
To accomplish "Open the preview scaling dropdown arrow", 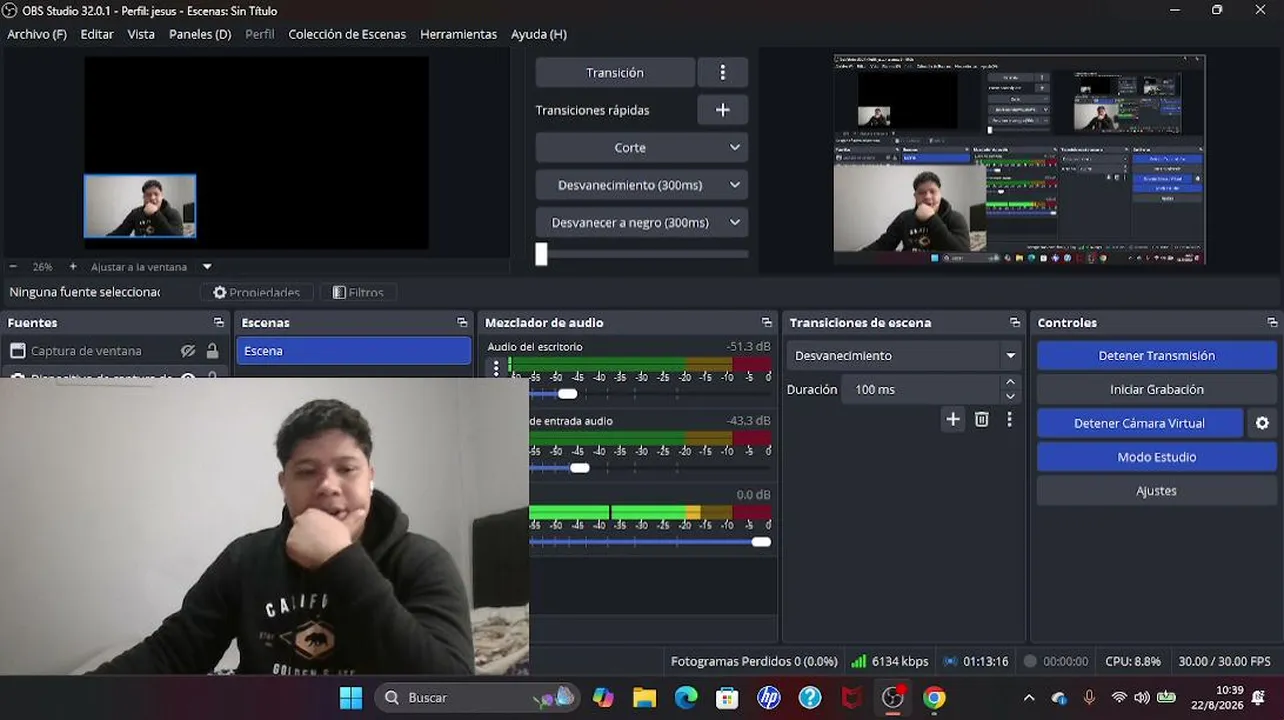I will click(207, 267).
